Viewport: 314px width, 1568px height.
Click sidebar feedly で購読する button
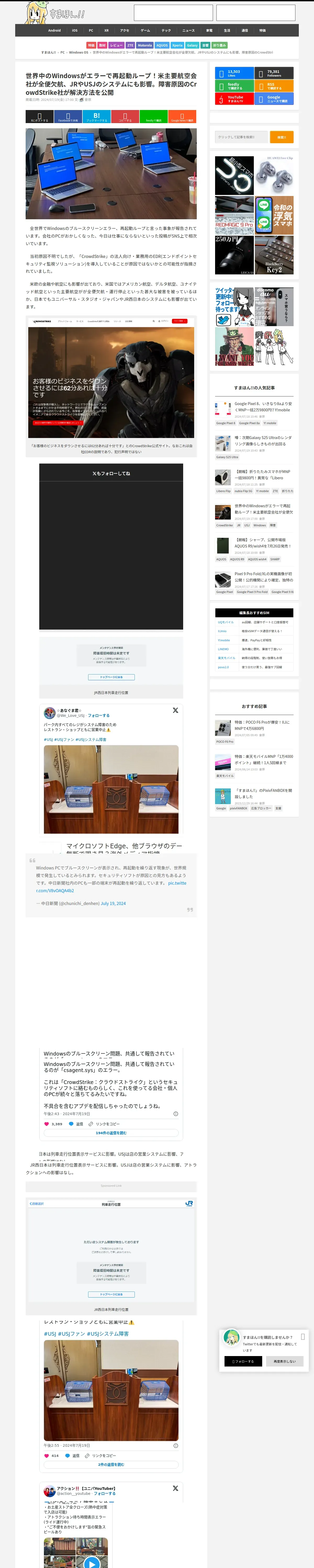click(x=234, y=86)
